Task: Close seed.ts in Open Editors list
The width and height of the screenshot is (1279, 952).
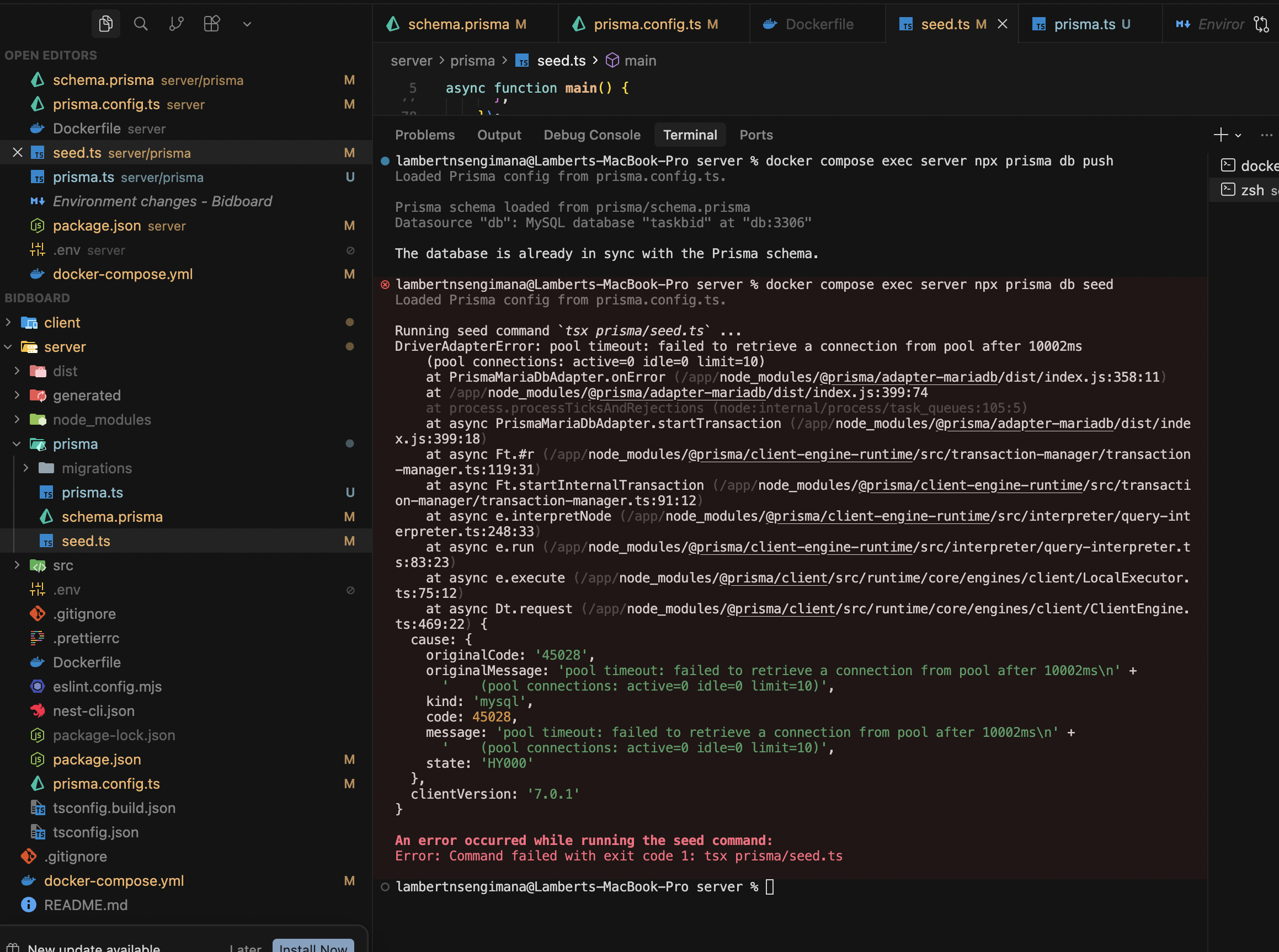Action: 17,153
